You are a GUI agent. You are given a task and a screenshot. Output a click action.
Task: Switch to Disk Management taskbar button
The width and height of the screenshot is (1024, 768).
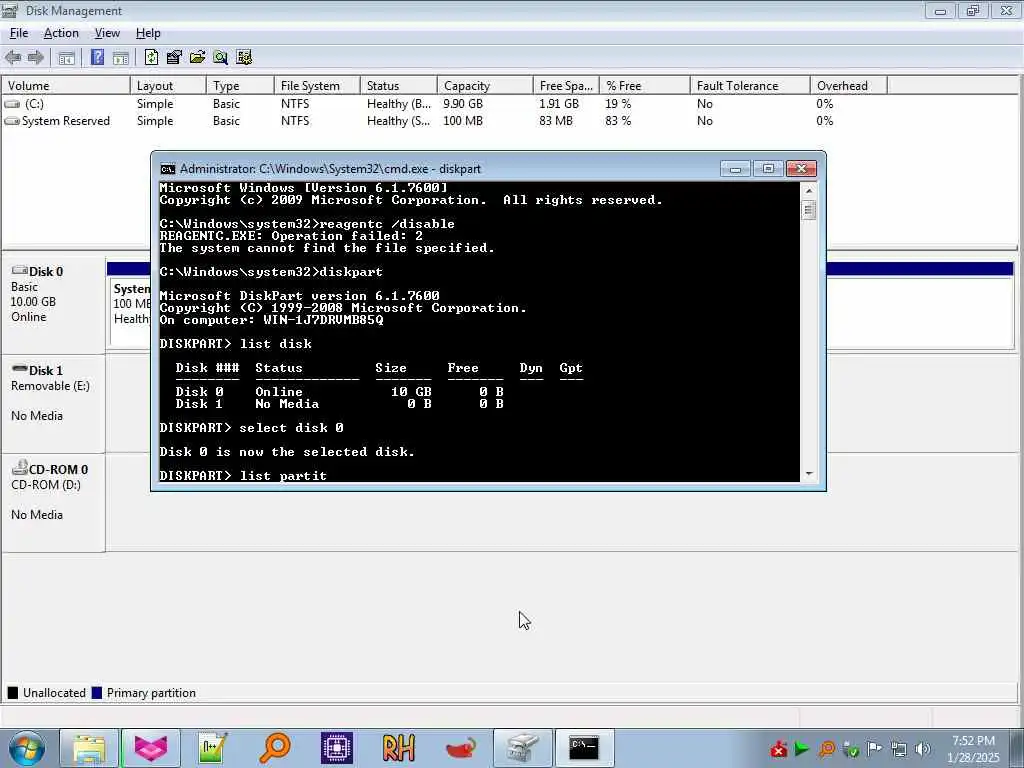523,748
